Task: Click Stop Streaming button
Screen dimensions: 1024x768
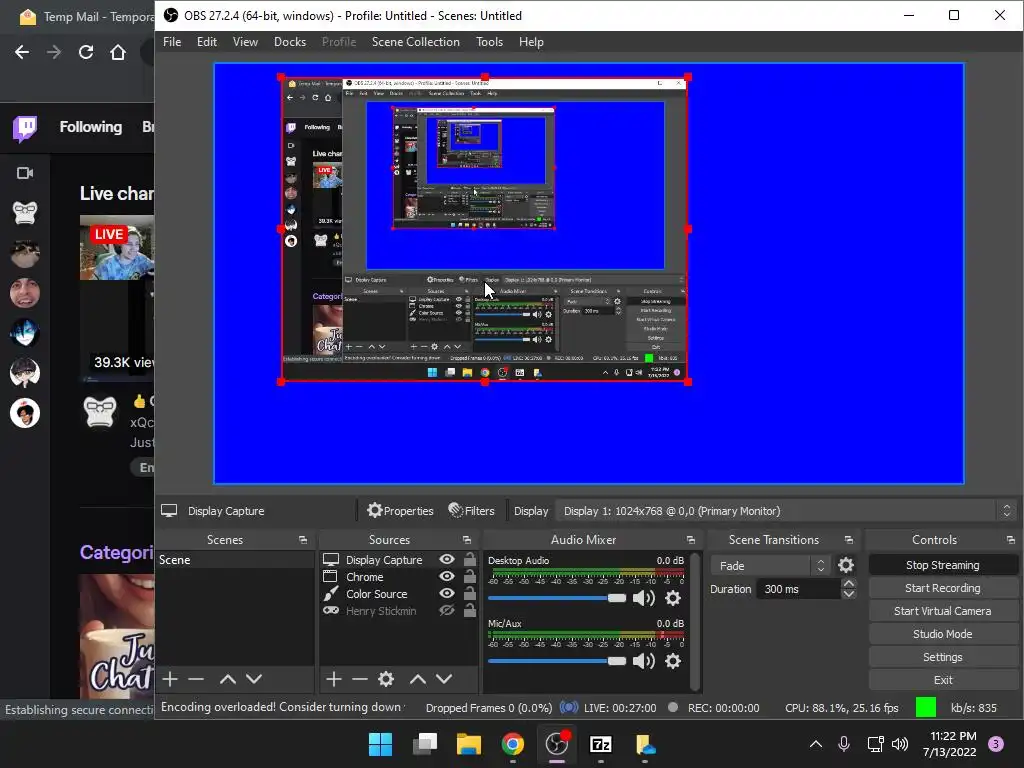Action: point(943,565)
